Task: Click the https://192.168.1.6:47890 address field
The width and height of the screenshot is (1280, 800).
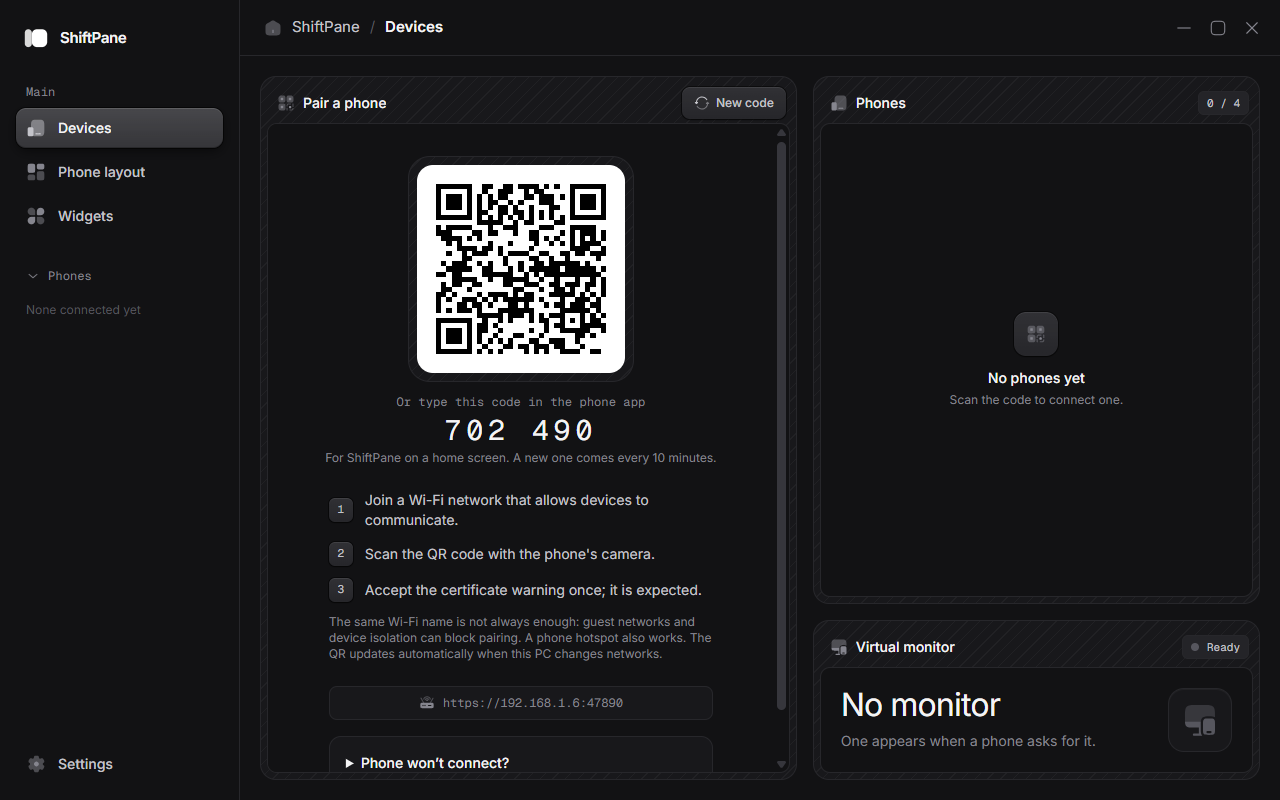Action: click(521, 703)
